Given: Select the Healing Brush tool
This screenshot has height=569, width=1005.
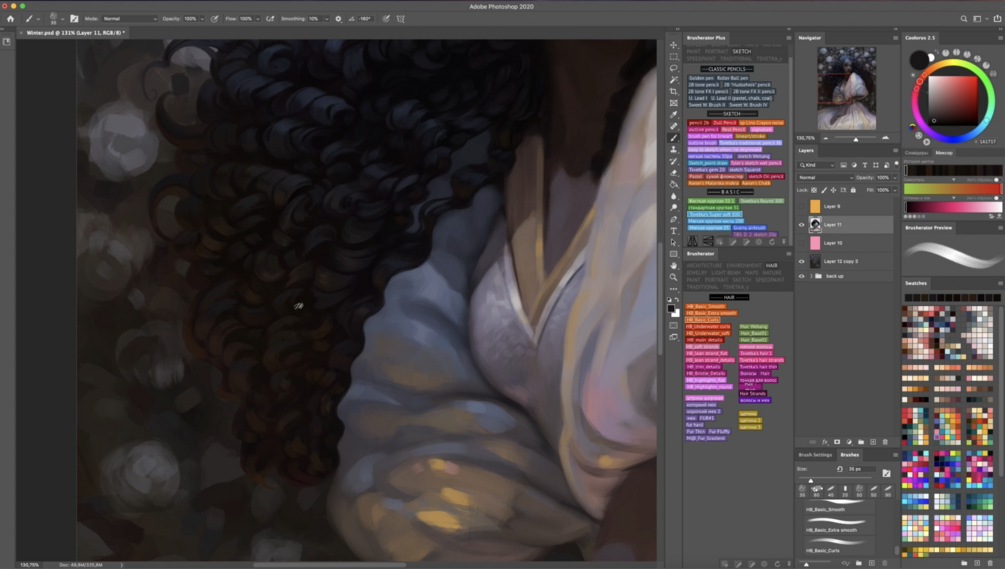Looking at the screenshot, I should [674, 126].
